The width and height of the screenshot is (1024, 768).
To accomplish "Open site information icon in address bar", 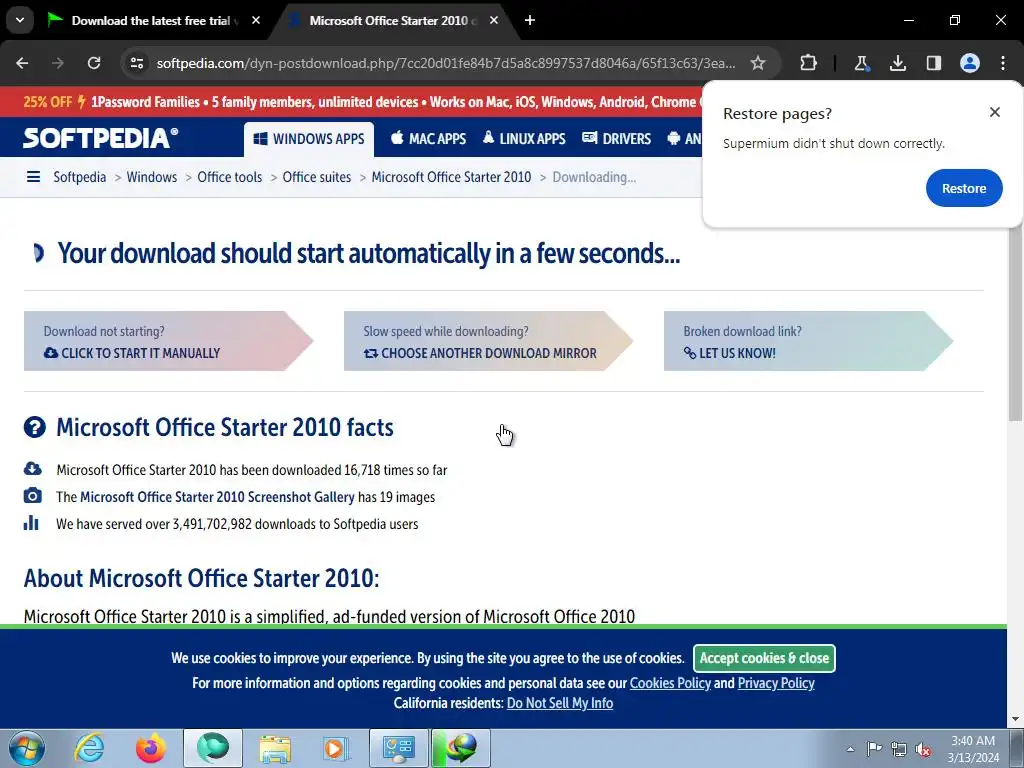I will 136,63.
